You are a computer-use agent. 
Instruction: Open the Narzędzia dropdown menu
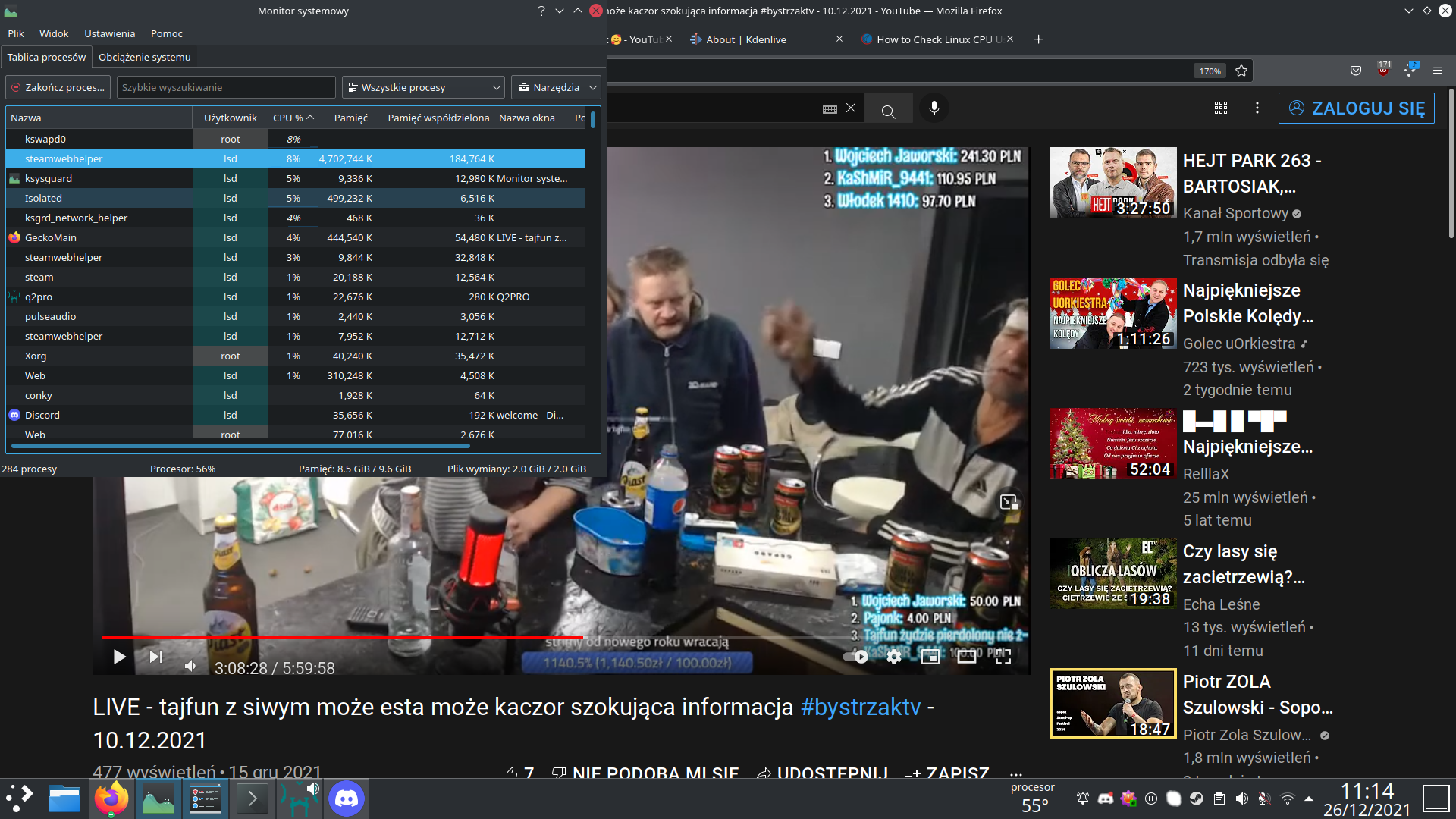click(556, 87)
